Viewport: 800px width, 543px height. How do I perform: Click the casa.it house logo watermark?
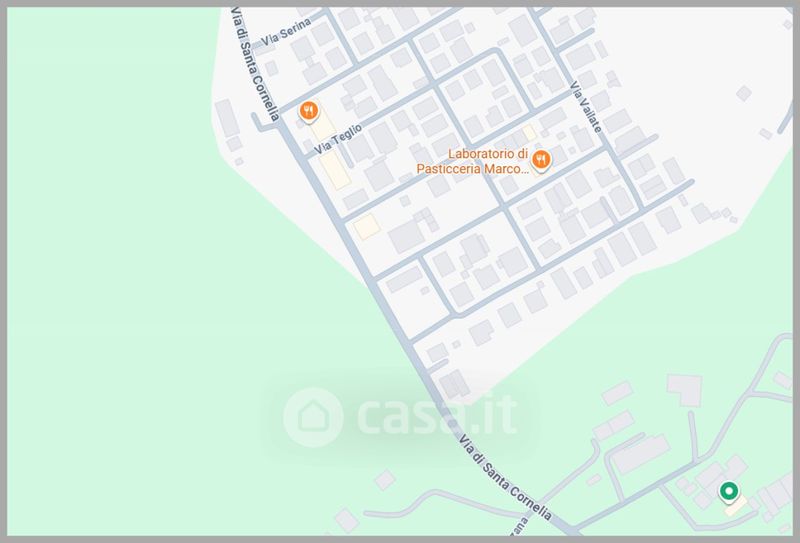coord(313,417)
